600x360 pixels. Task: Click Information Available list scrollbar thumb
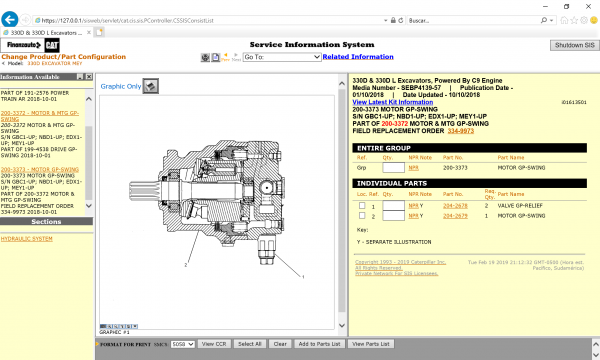pos(89,163)
